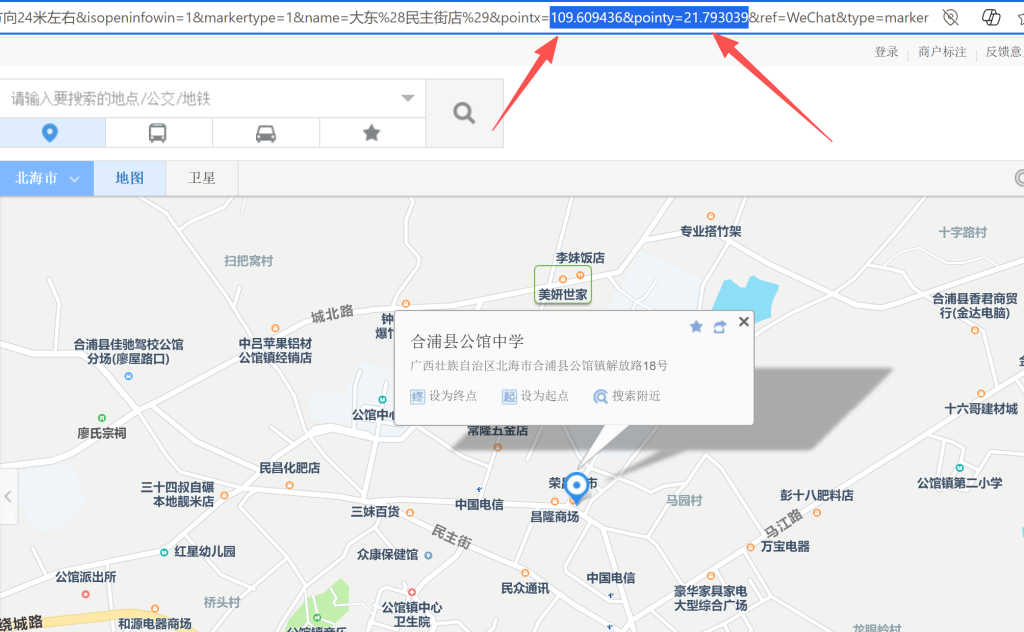Collapse the left side panel arrow

tap(8, 496)
